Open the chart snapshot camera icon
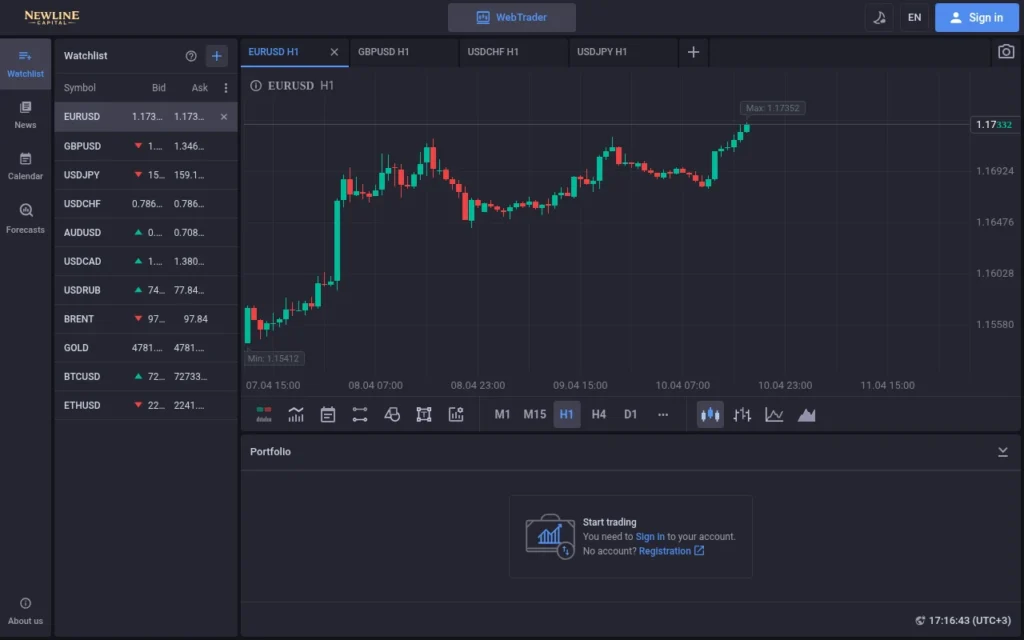The width and height of the screenshot is (1024, 640). click(1007, 51)
